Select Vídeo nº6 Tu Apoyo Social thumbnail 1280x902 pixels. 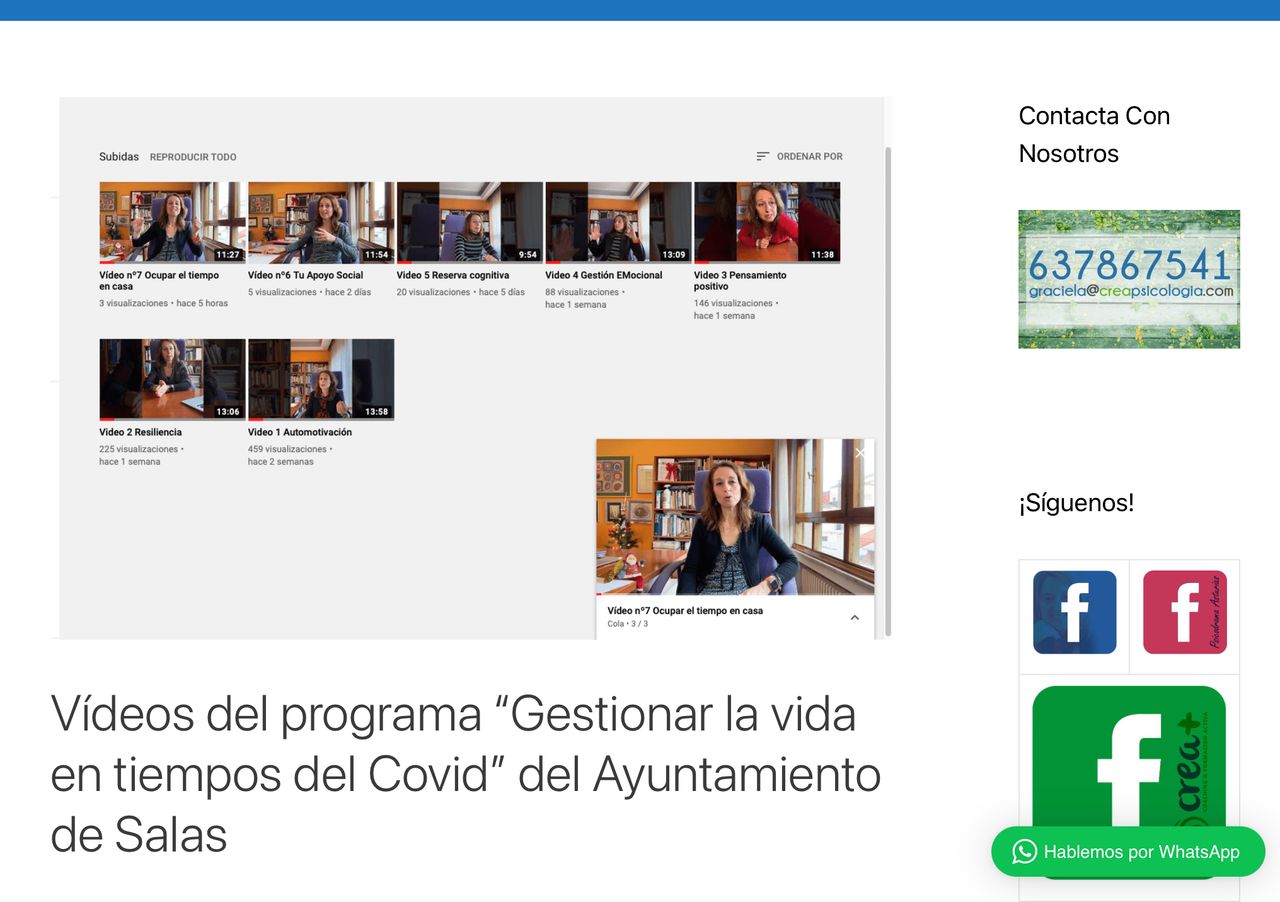(x=321, y=222)
